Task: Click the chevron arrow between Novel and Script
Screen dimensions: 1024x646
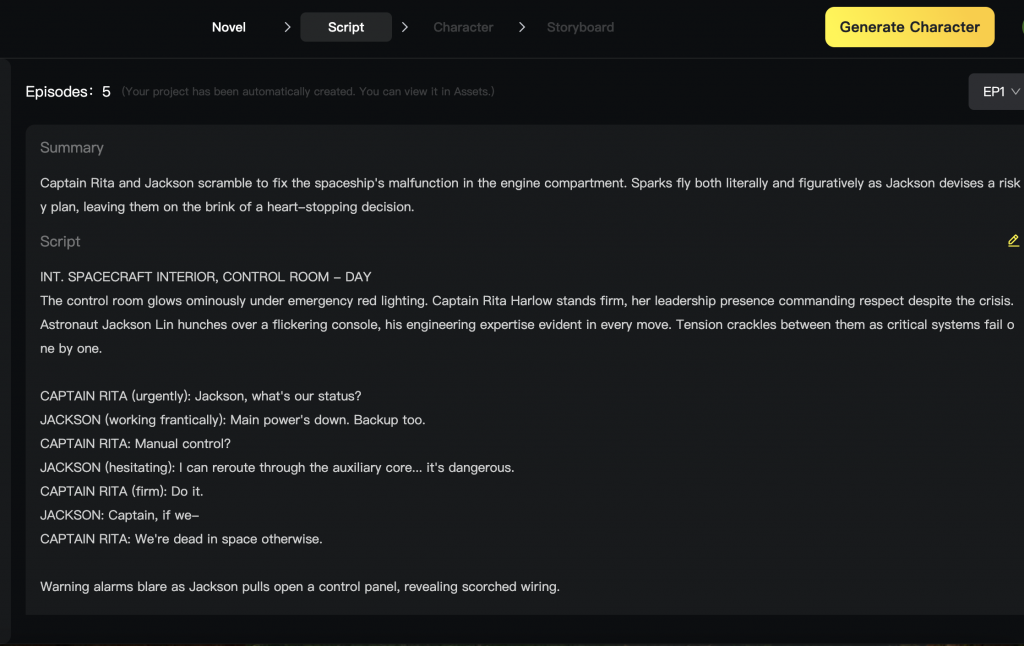Action: click(x=287, y=27)
